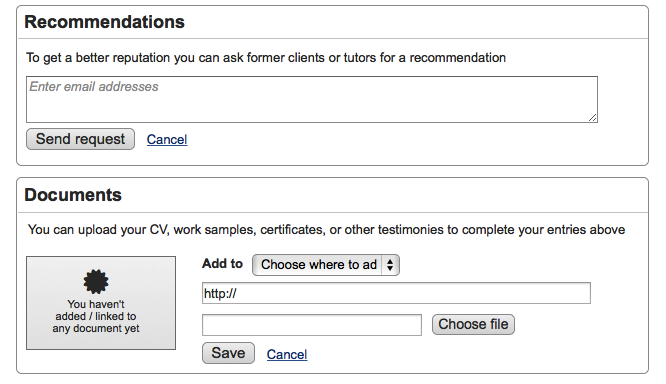Click the textarea resize grip handle
The width and height of the screenshot is (666, 384).
coord(593,118)
